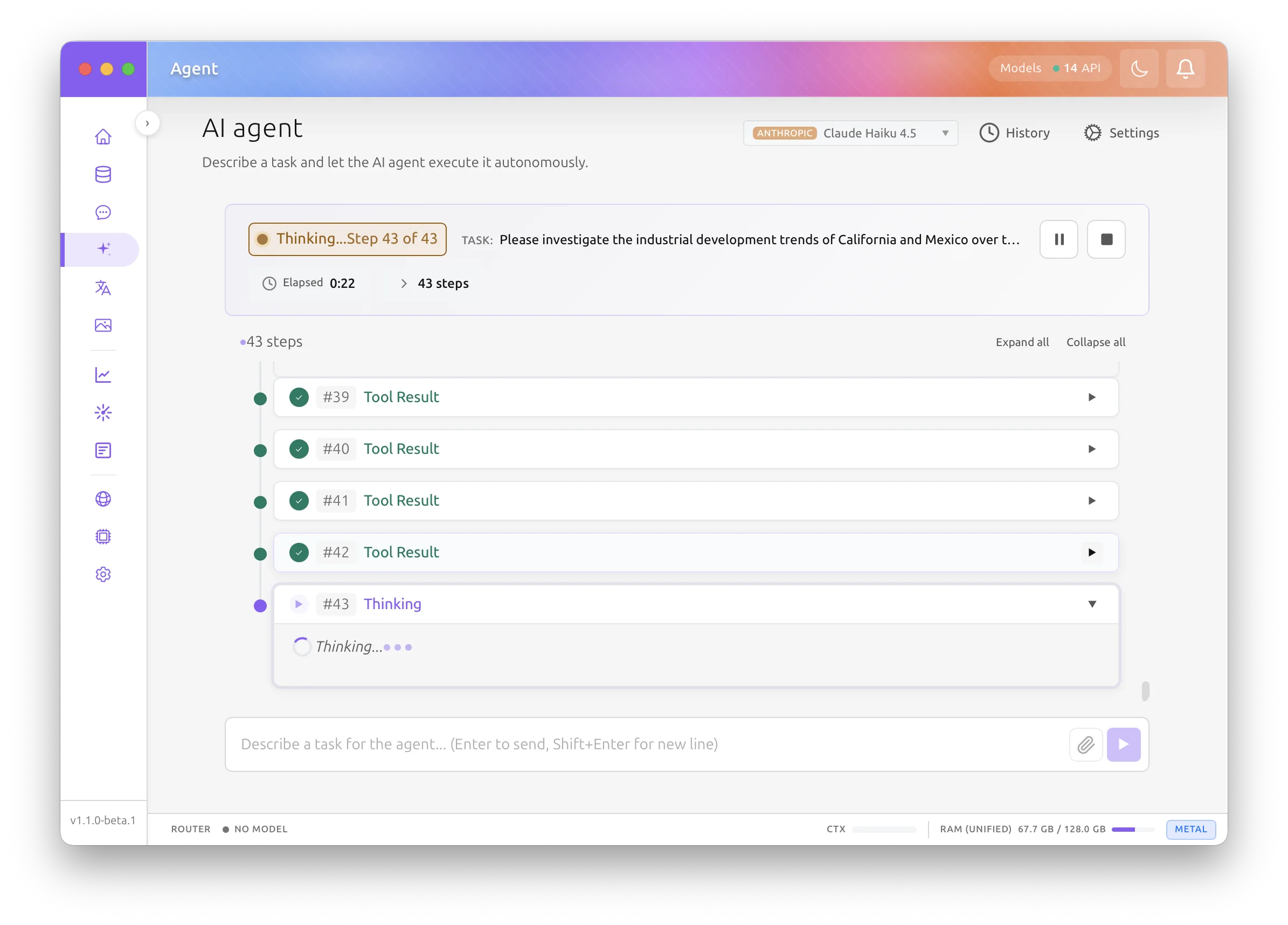Click Expand all steps link
This screenshot has height=925, width=1288.
point(1022,342)
